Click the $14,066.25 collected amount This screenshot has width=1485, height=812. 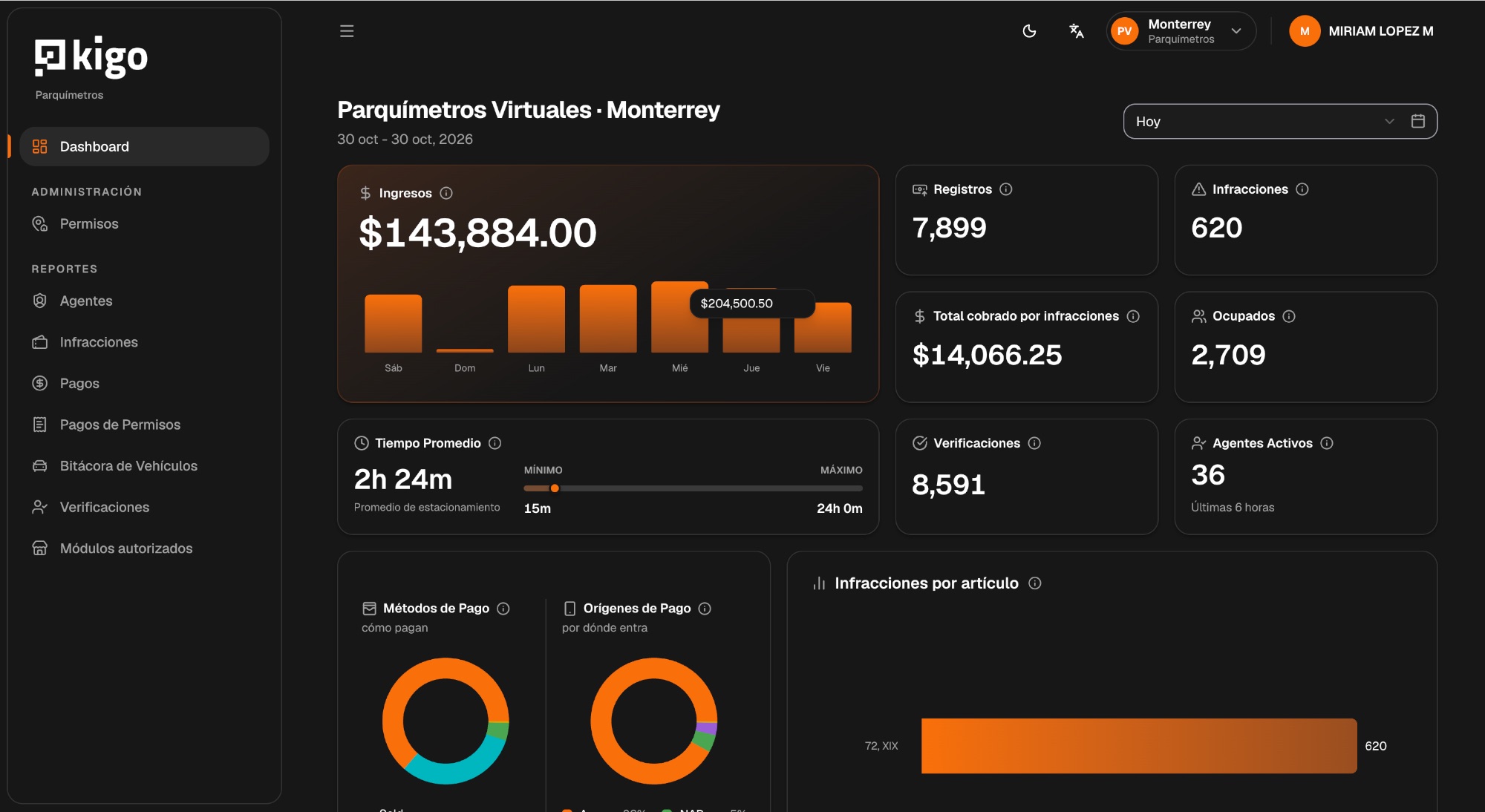987,355
